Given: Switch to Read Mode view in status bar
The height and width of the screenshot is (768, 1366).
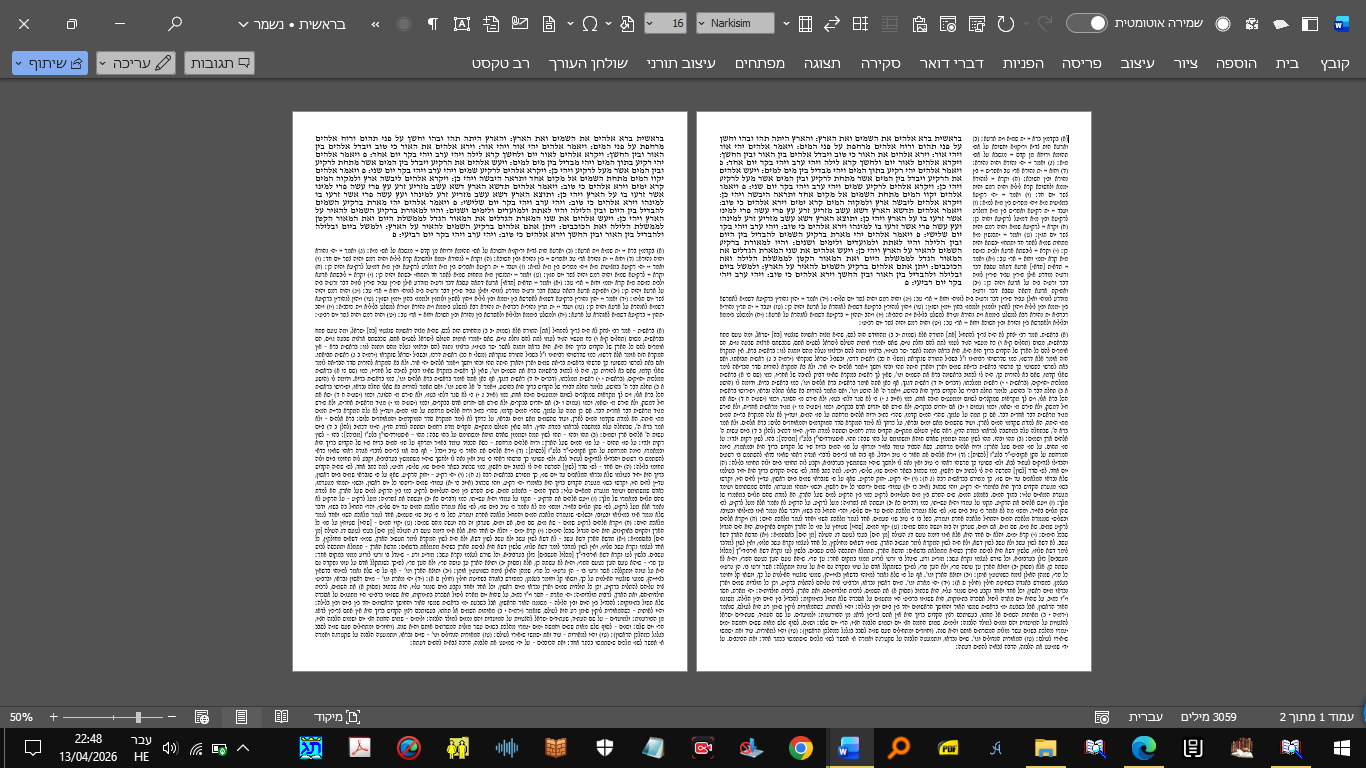Looking at the screenshot, I should (282, 717).
